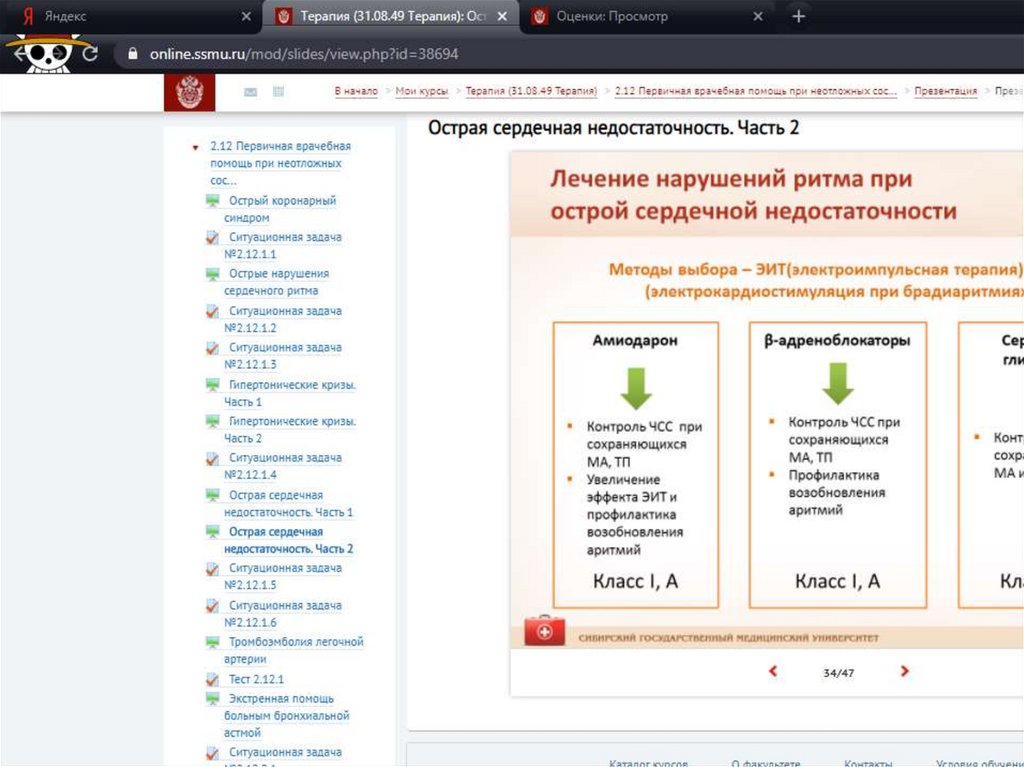Image resolution: width=1024 pixels, height=767 pixels.
Task: Reload the page with the refresh icon
Action: pos(90,54)
